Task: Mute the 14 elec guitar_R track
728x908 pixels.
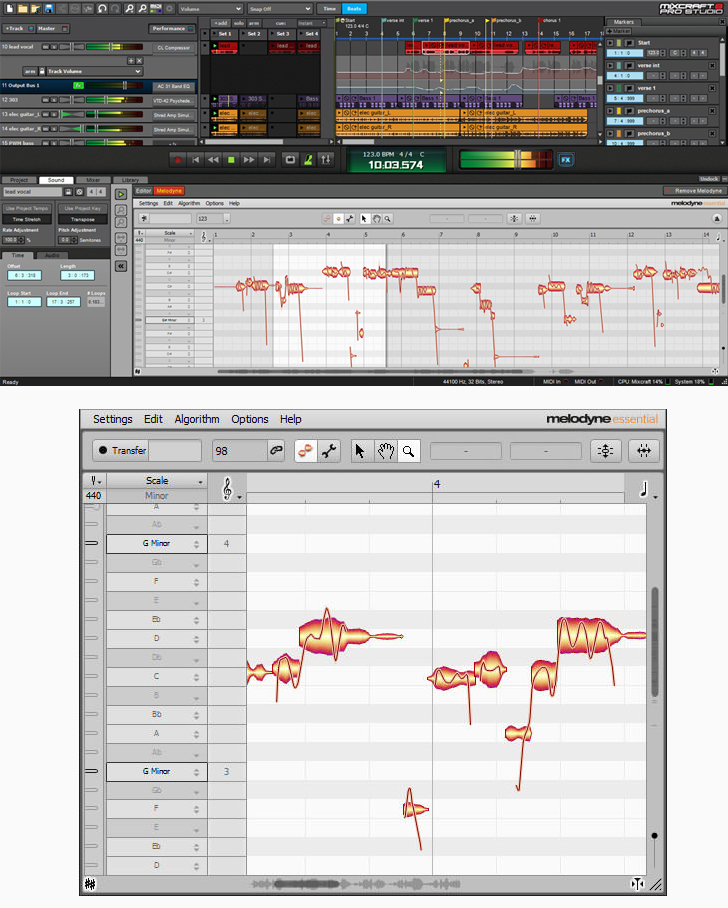Action: click(46, 129)
